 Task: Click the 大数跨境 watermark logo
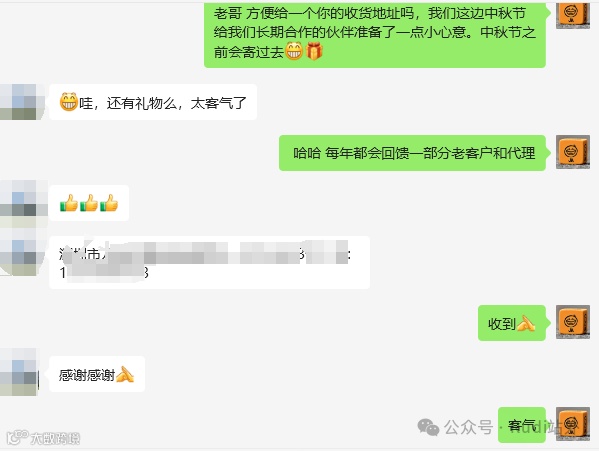pyautogui.click(x=44, y=438)
